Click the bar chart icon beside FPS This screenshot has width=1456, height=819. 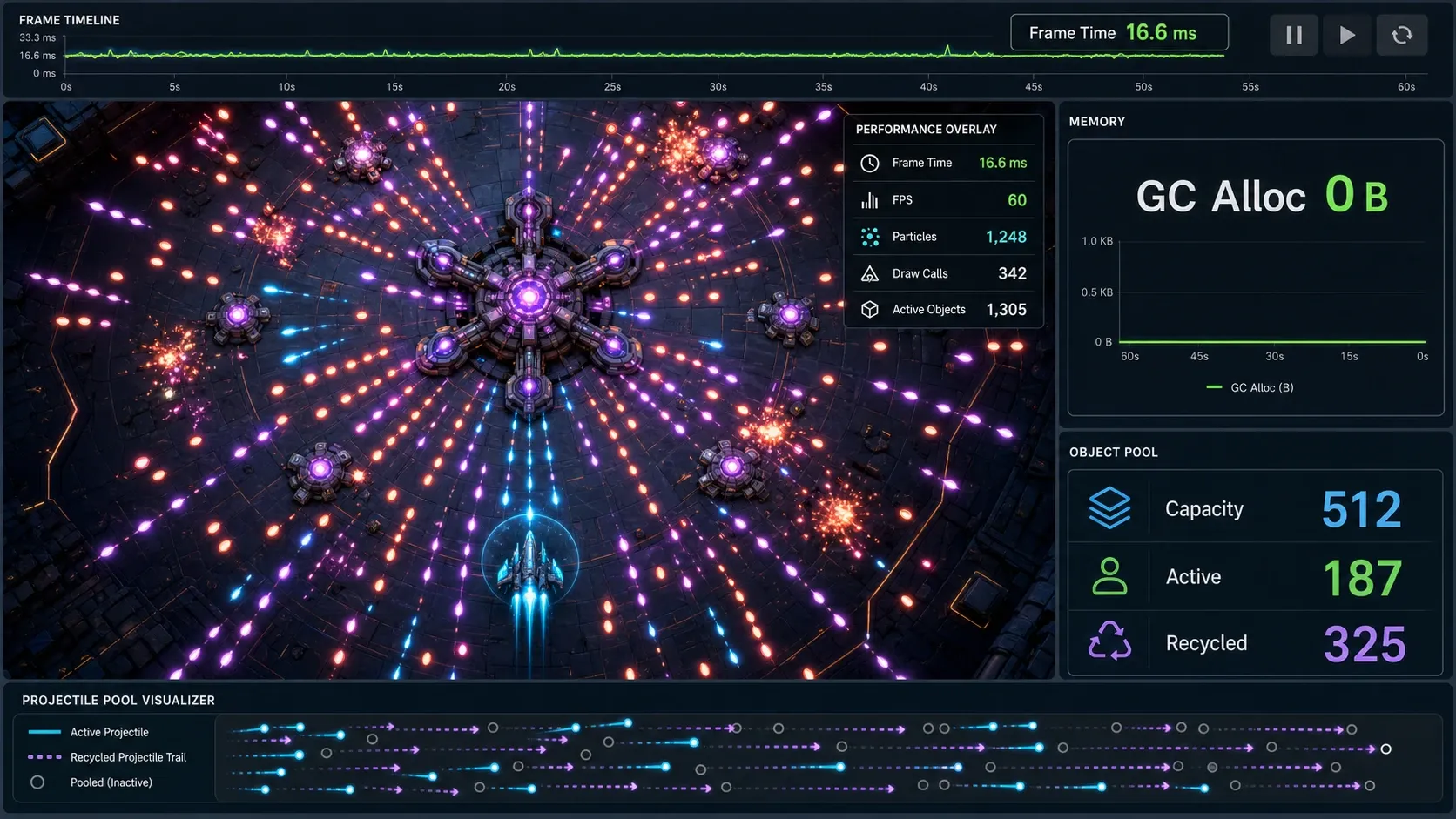pos(870,200)
